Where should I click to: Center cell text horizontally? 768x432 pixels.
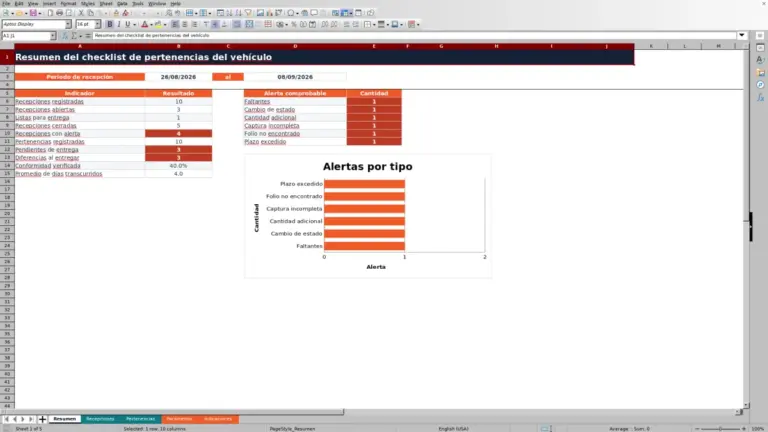click(185, 24)
